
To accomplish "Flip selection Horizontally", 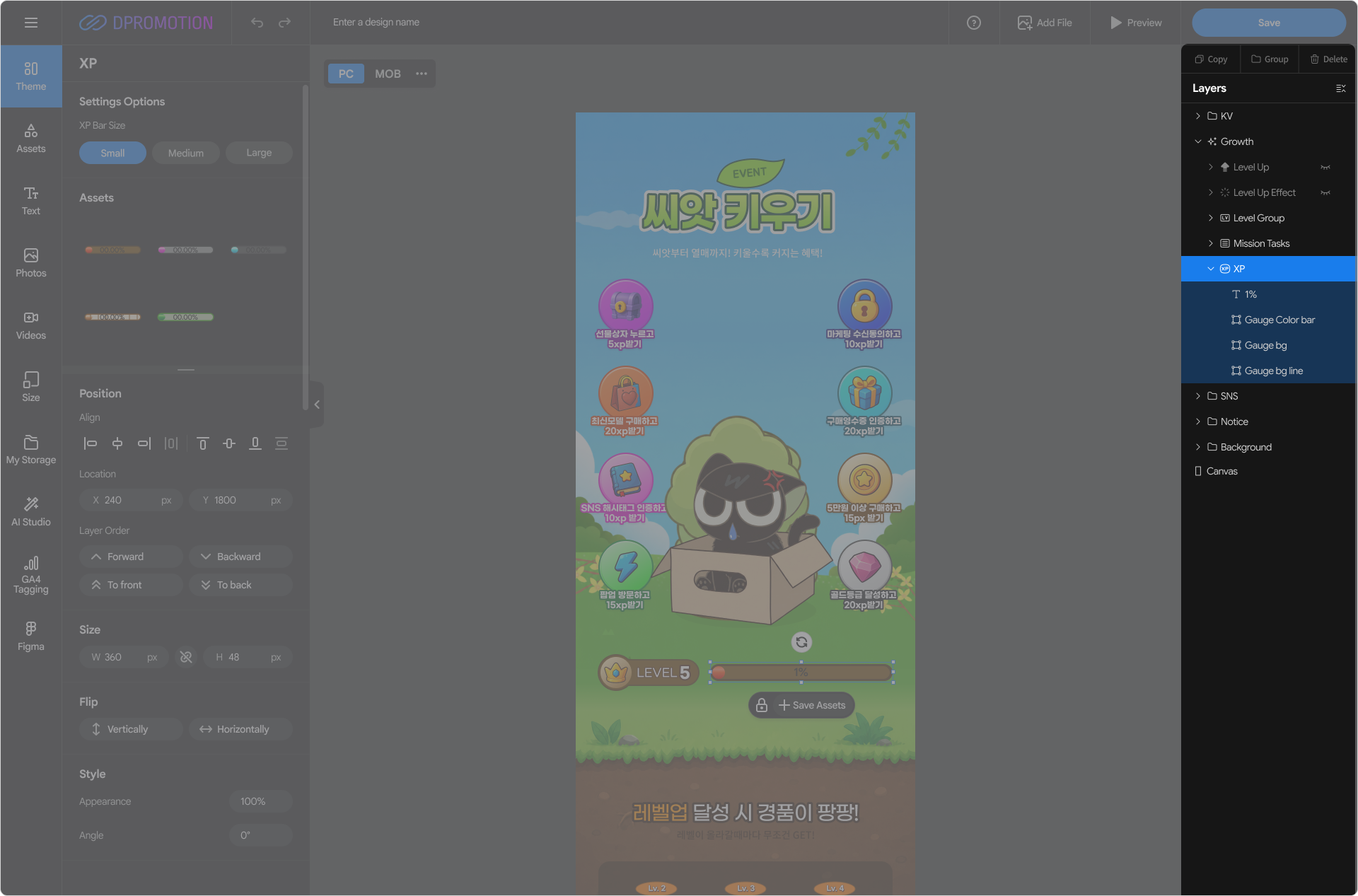I will tap(240, 729).
